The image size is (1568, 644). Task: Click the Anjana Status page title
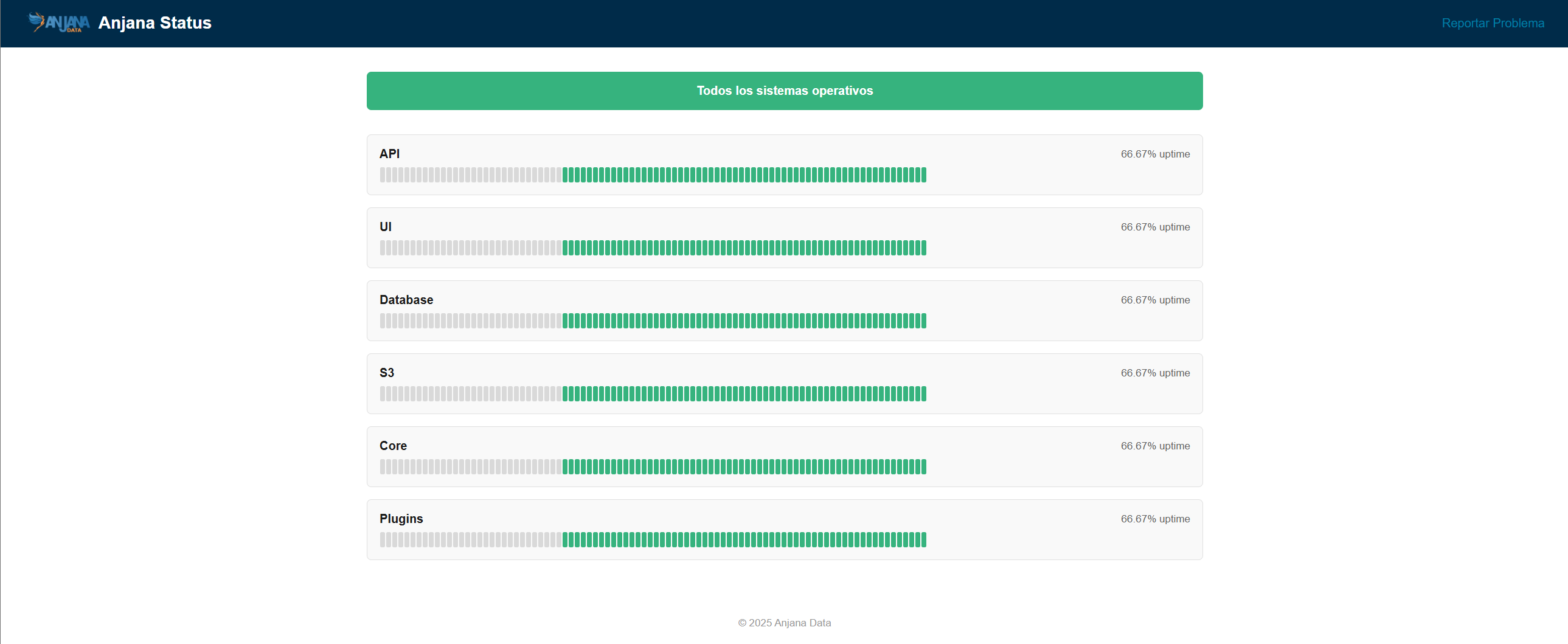154,23
